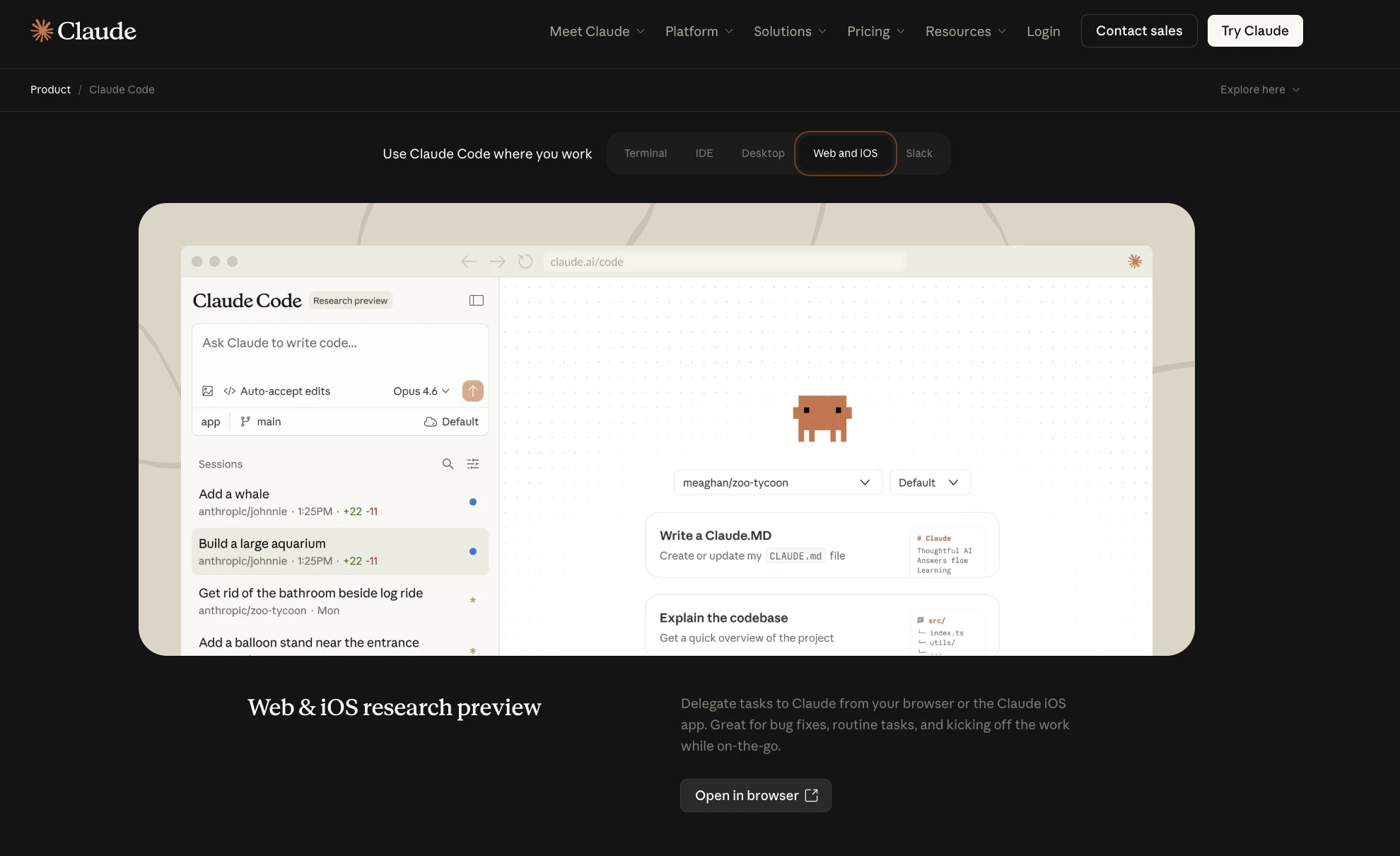This screenshot has width=1400, height=856.
Task: Click the main branch label
Action: (x=269, y=422)
